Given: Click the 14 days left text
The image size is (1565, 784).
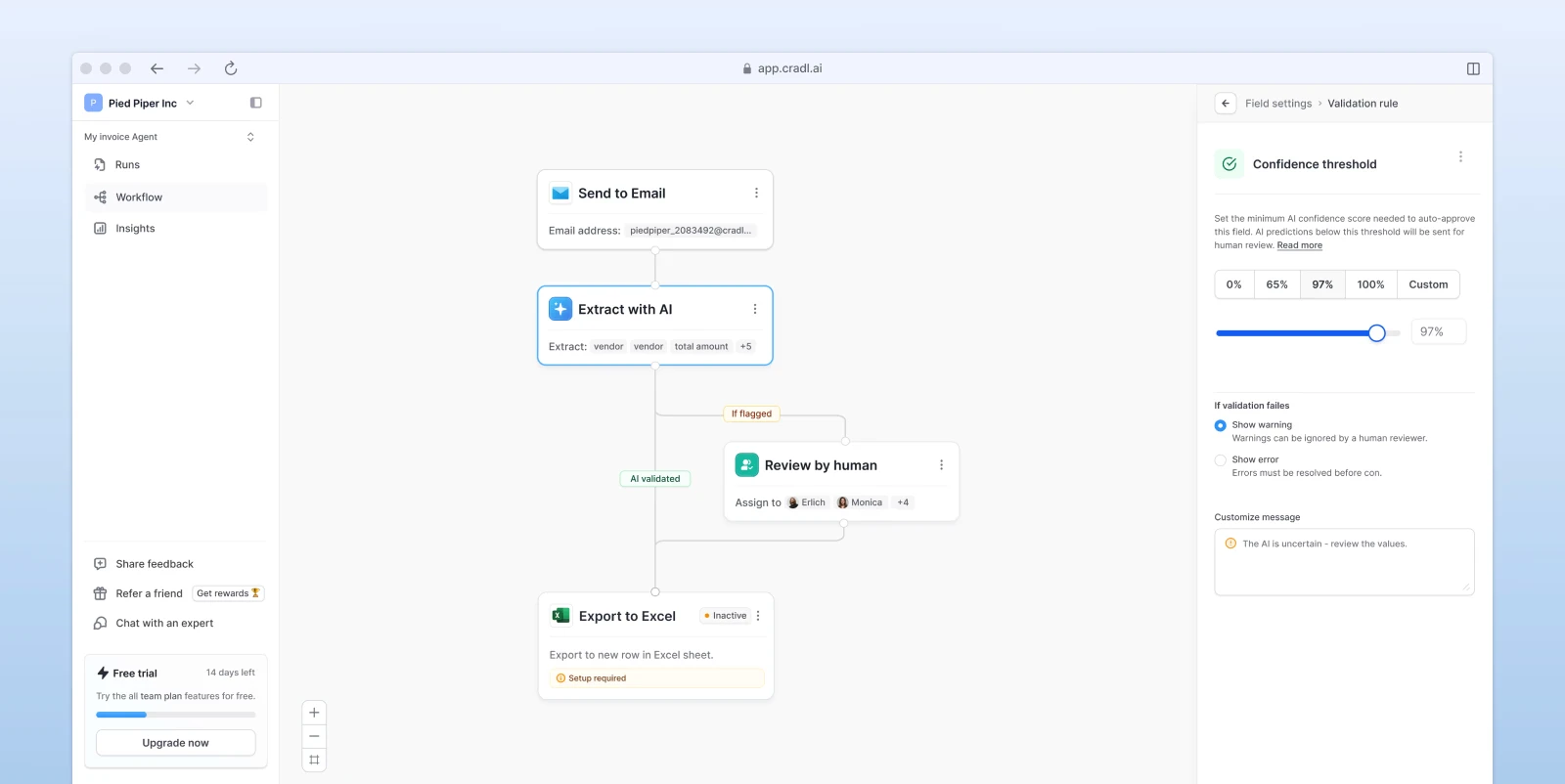Looking at the screenshot, I should tap(231, 673).
